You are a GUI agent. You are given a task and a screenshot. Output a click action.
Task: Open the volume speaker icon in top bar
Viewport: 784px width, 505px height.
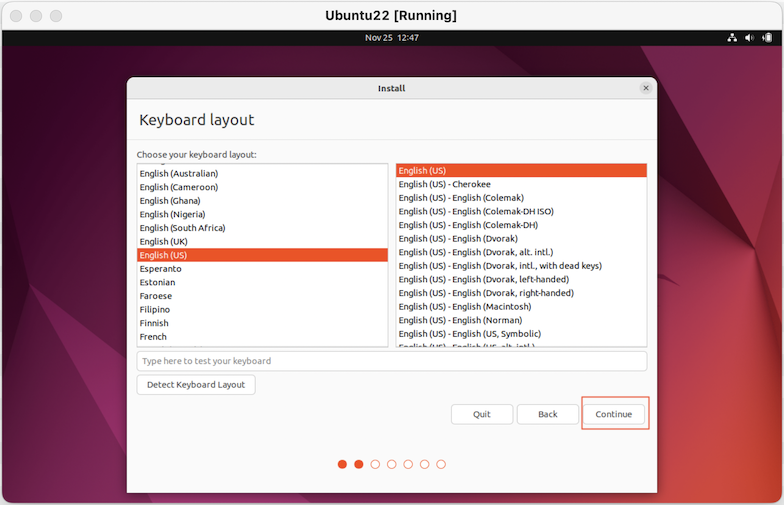pos(749,38)
